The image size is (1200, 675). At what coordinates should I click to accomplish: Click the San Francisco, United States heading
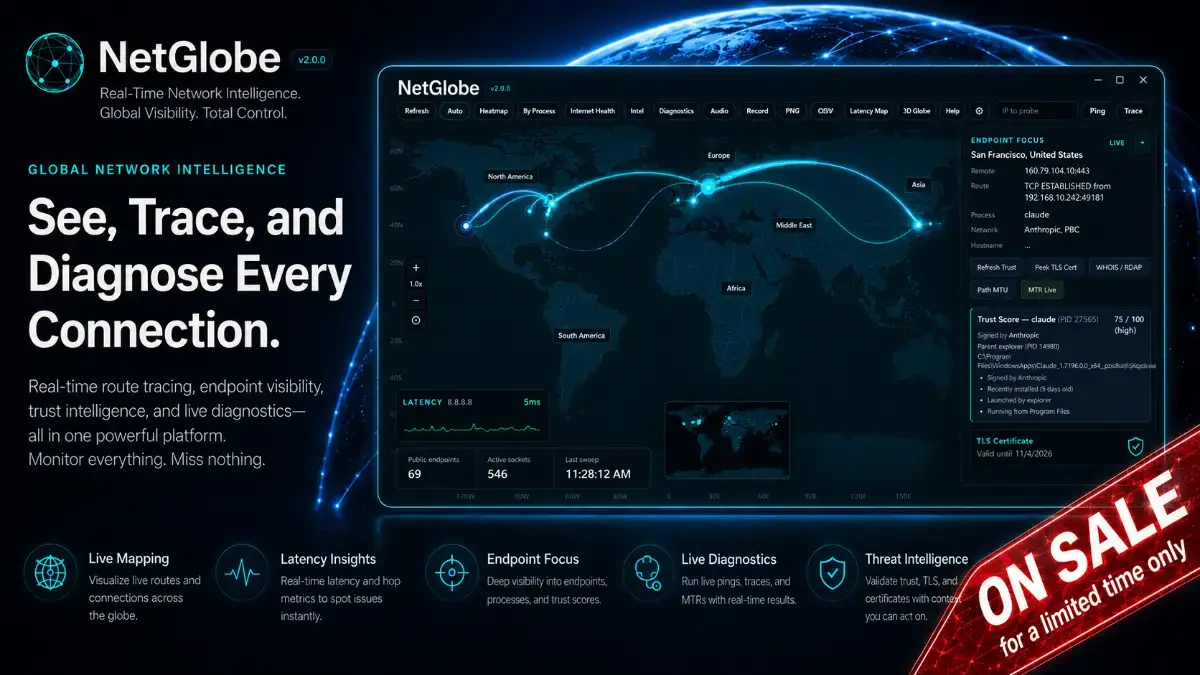(1027, 155)
